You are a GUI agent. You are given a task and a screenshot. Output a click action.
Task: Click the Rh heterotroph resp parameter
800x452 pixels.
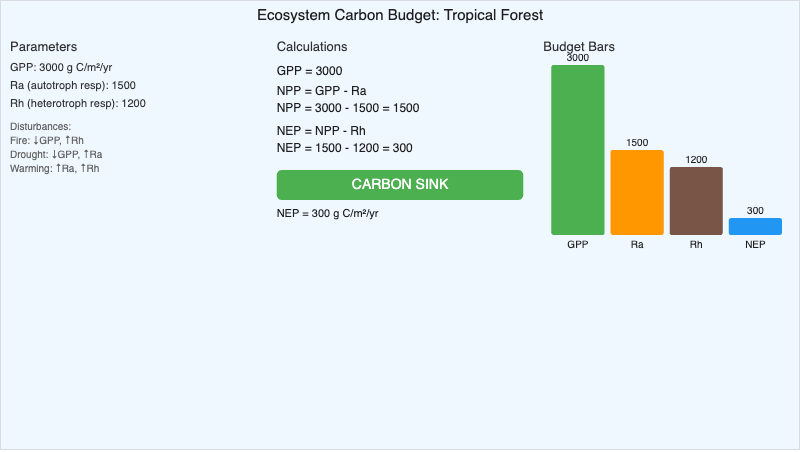[78, 103]
